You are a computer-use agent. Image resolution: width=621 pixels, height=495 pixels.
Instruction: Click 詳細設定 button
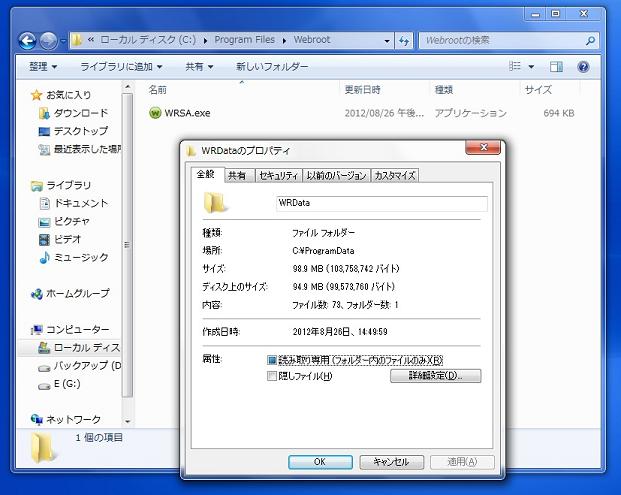pyautogui.click(x=436, y=376)
